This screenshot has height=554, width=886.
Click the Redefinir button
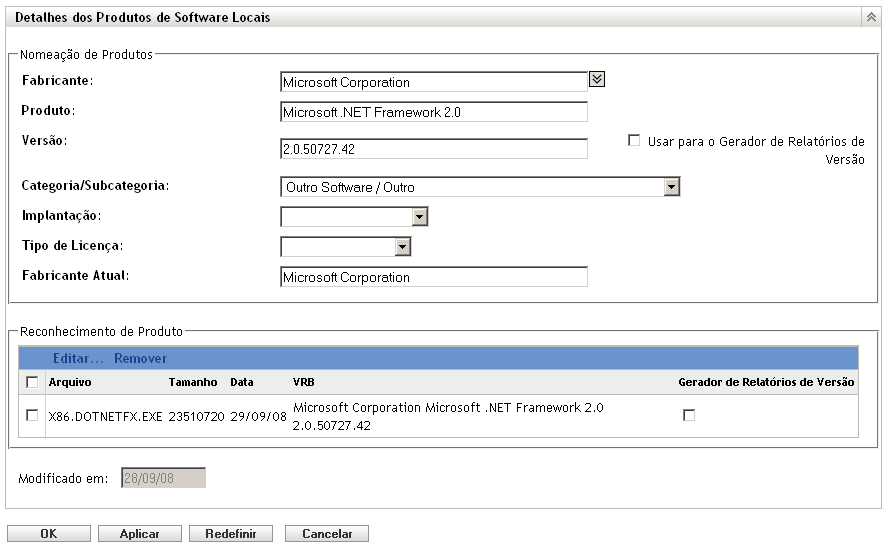coord(231,534)
